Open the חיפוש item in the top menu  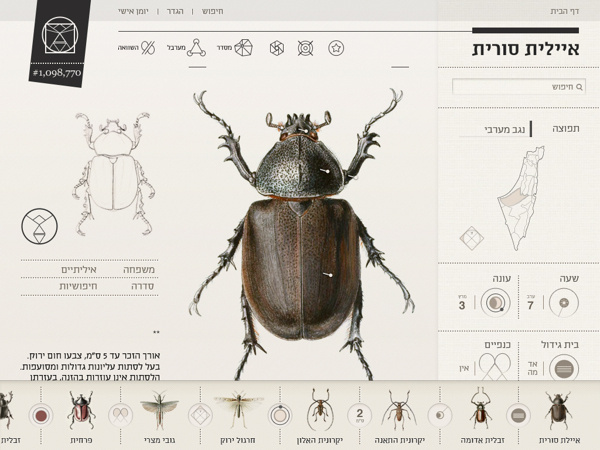pyautogui.click(x=212, y=11)
